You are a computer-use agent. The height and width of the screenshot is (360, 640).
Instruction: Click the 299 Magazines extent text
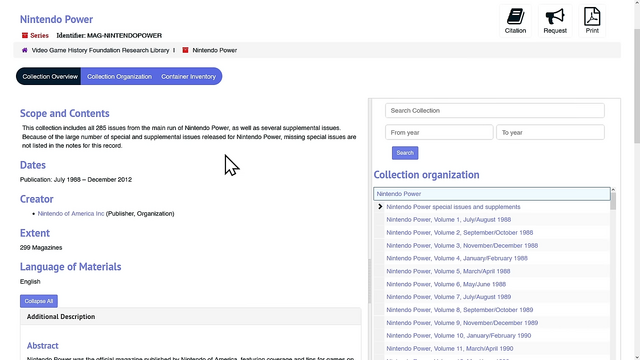click(x=41, y=248)
